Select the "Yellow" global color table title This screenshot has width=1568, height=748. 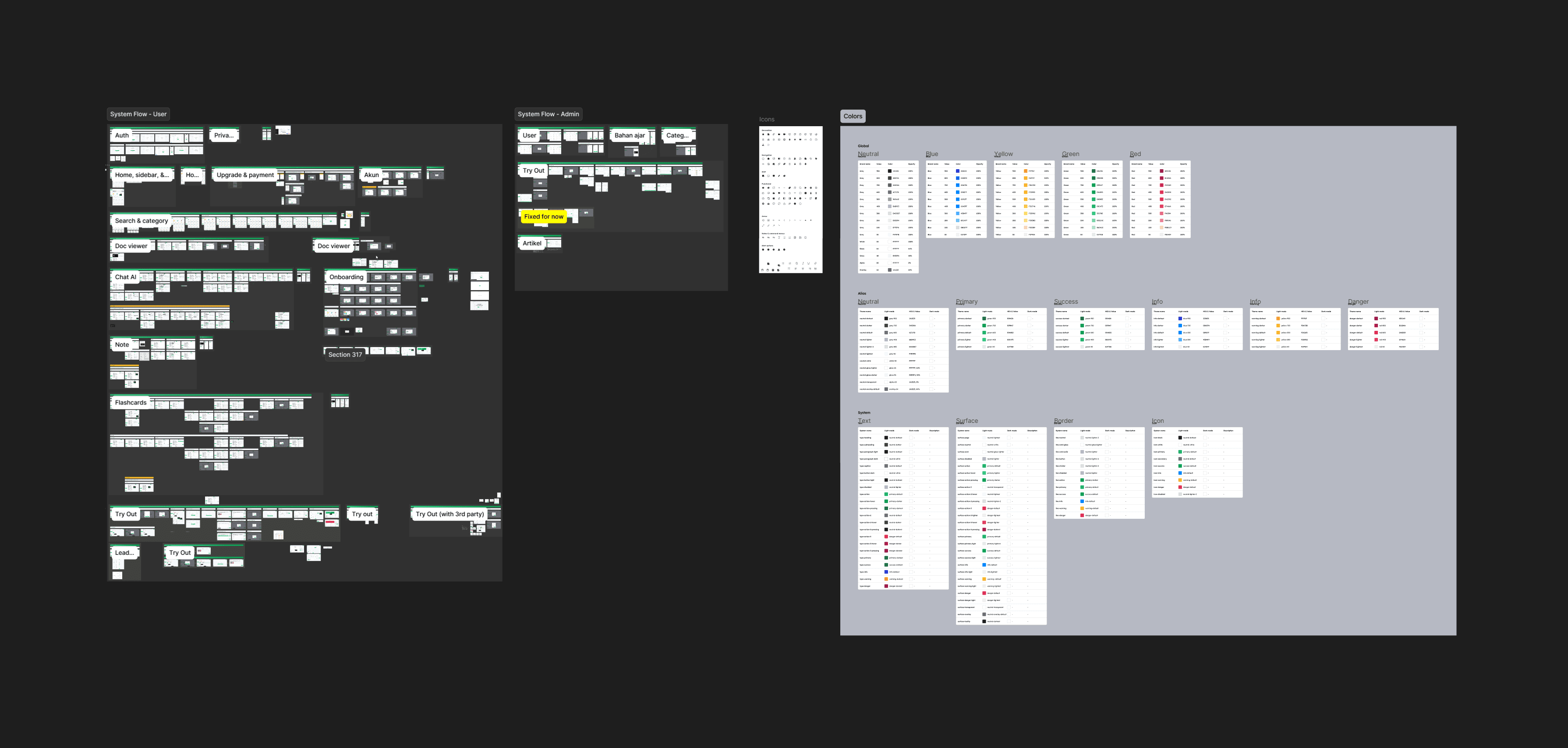[x=1003, y=154]
